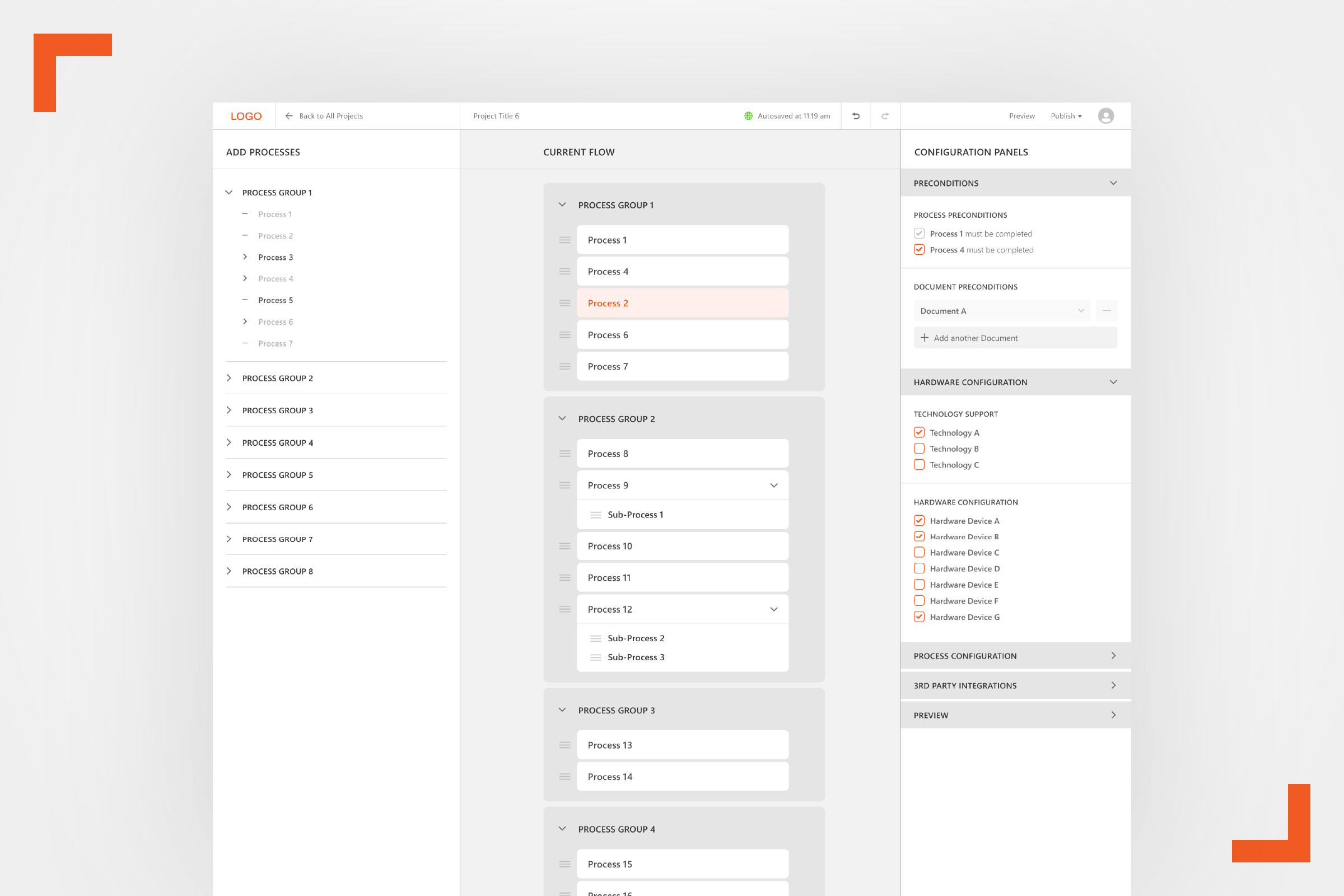The height and width of the screenshot is (896, 1344).
Task: Click Add another Document button
Action: (x=1015, y=338)
